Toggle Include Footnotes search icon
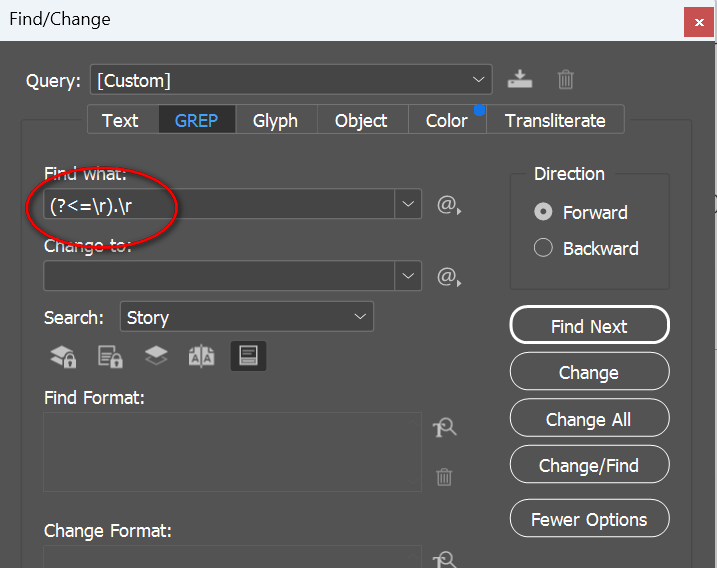The width and height of the screenshot is (717, 568). (248, 356)
